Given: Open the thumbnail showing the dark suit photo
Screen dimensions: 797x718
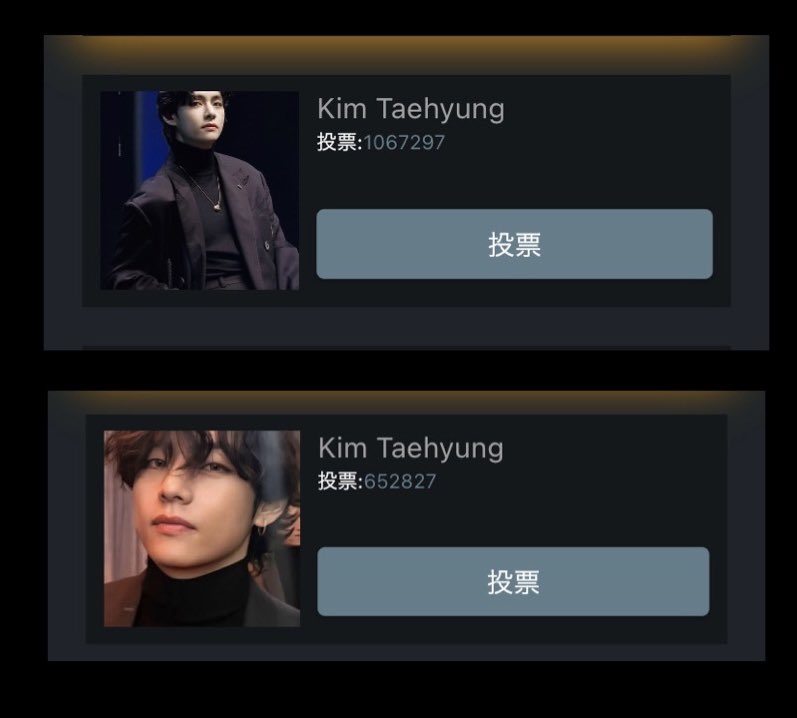Looking at the screenshot, I should 199,191.
